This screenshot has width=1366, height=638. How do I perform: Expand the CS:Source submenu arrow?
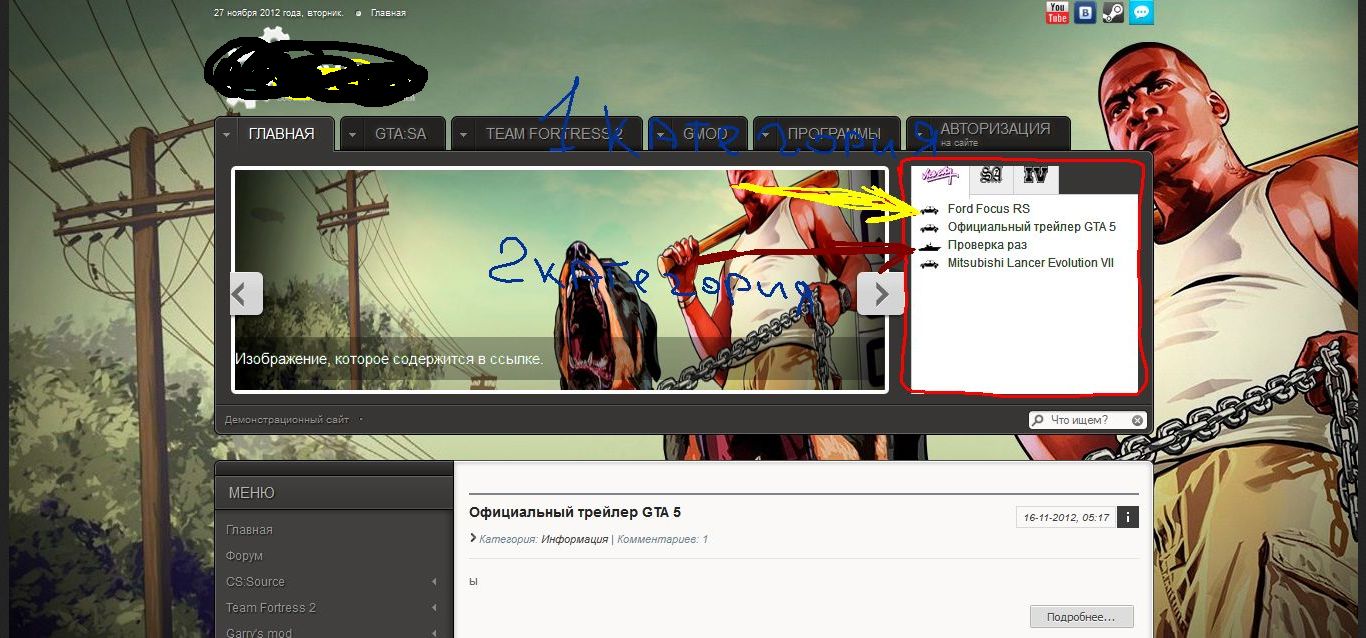pos(434,582)
